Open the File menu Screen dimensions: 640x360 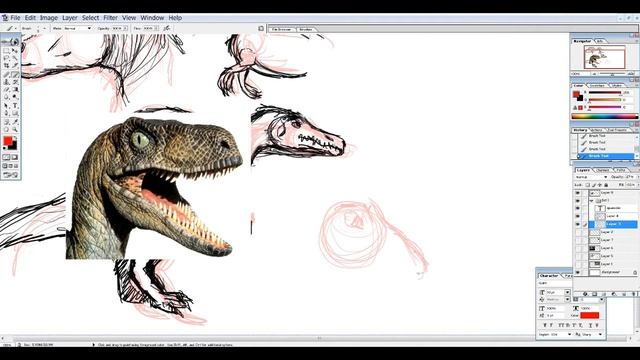point(15,18)
